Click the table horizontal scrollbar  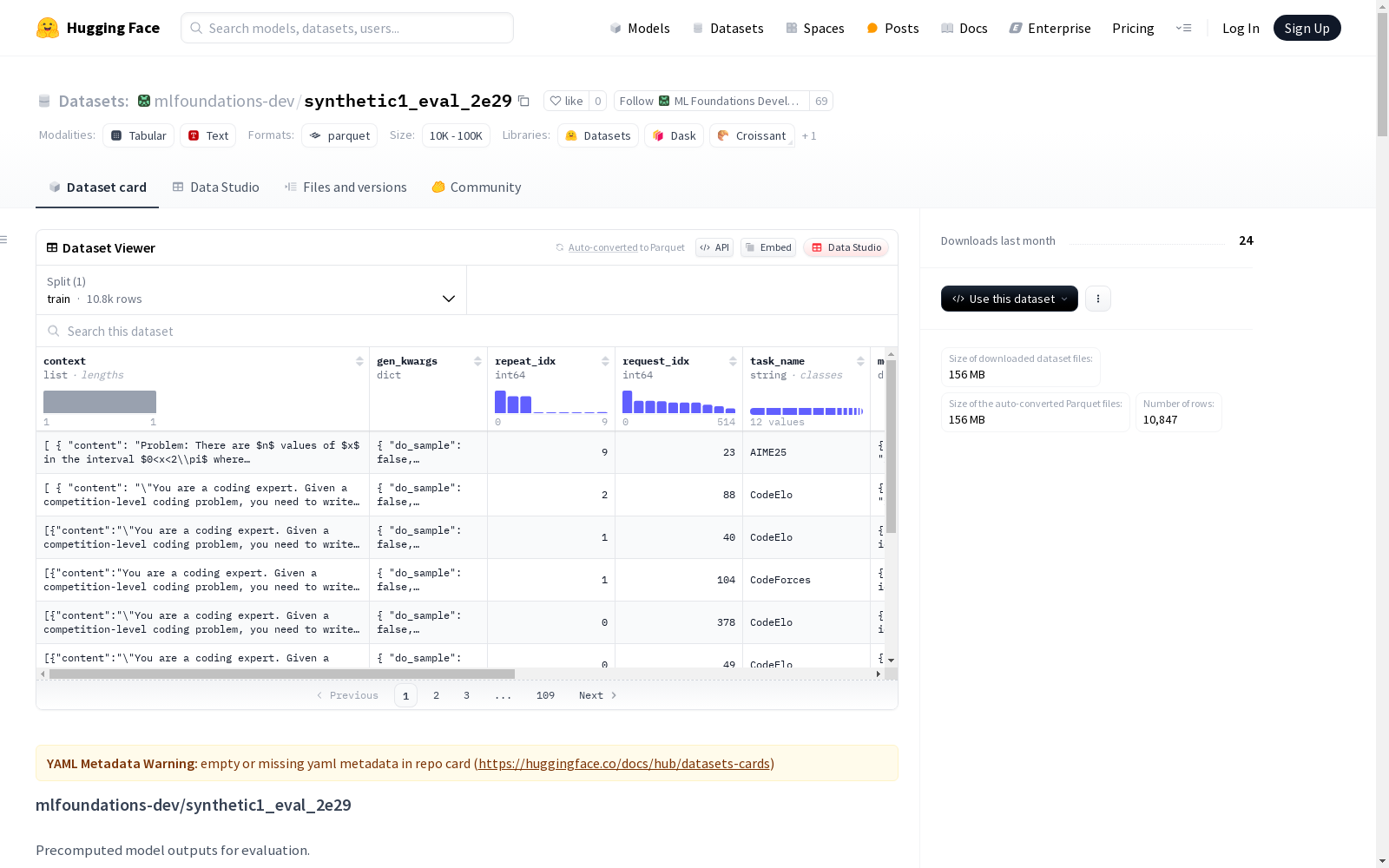click(x=282, y=674)
